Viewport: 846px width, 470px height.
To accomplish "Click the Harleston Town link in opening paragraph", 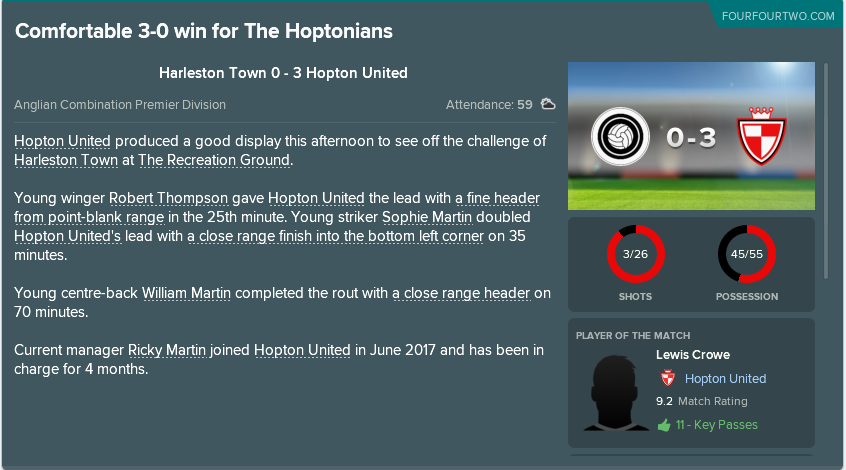I will point(66,160).
